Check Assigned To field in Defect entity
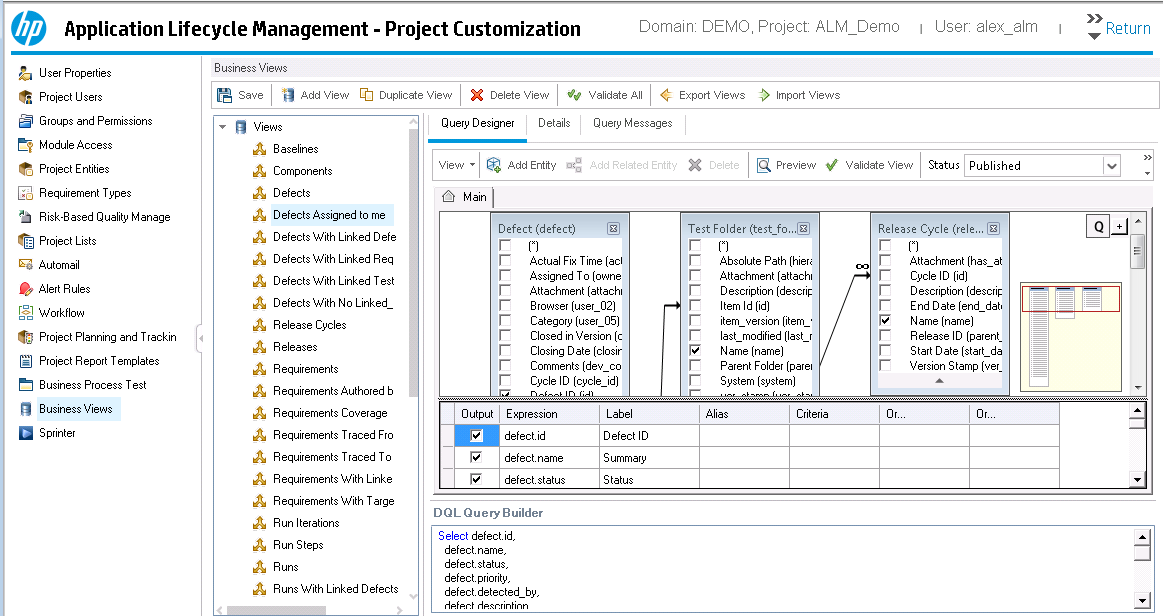This screenshot has width=1163, height=616. pos(505,276)
